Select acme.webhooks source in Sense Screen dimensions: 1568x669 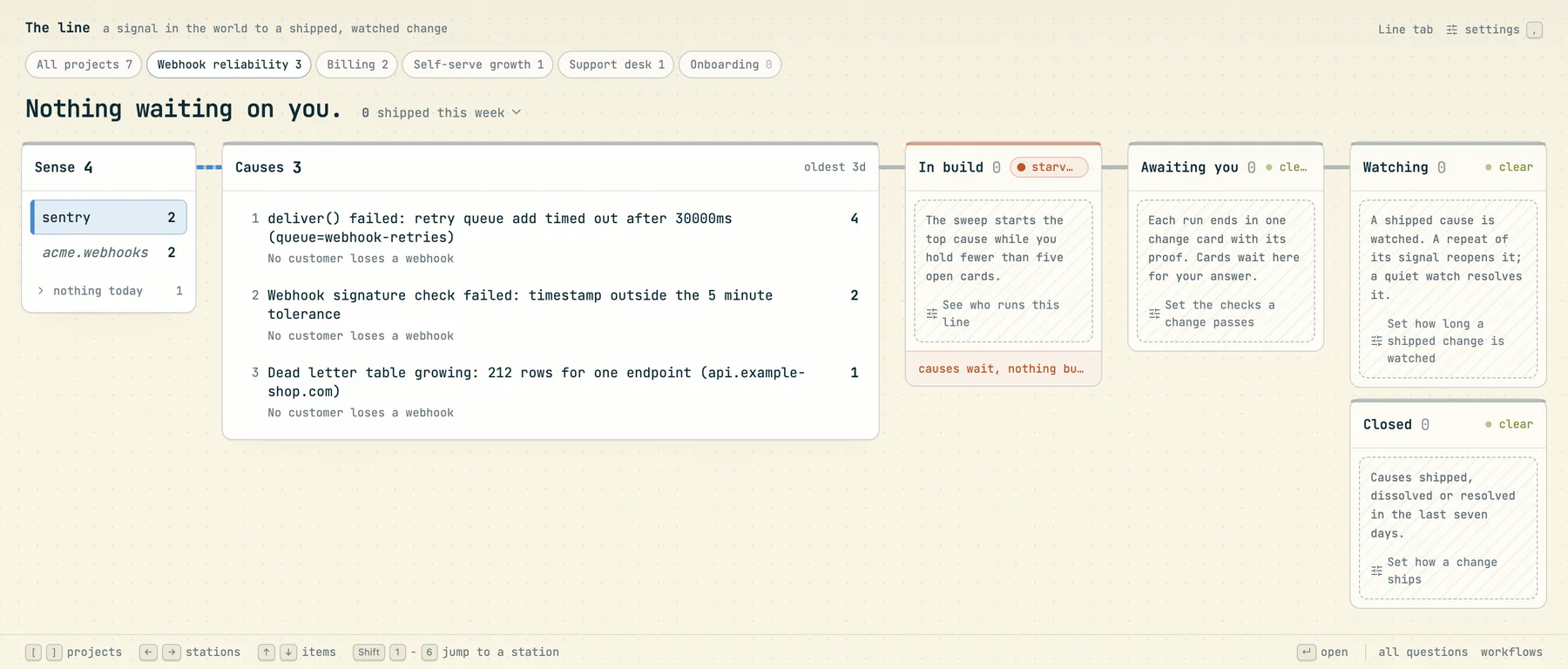coord(109,253)
